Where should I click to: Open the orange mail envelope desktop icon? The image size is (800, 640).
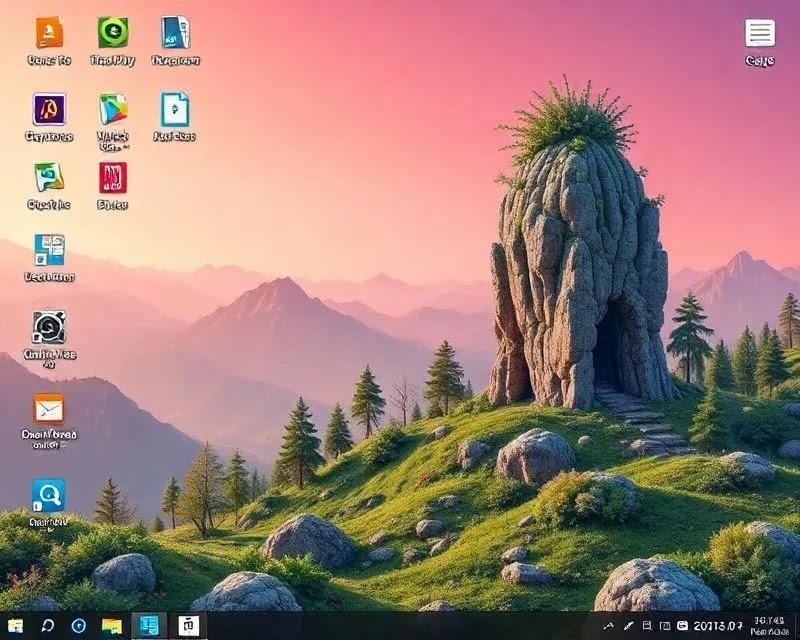(x=49, y=408)
